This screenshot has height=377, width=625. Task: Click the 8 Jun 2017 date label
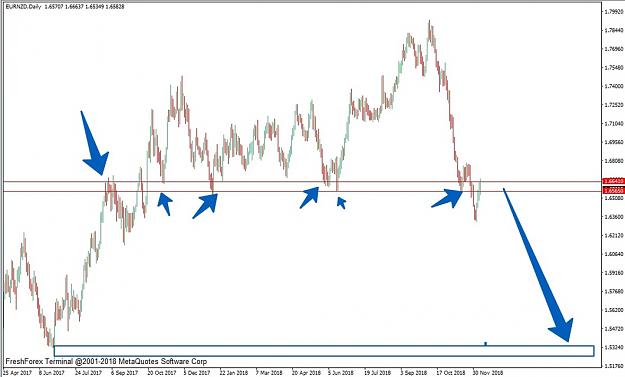(x=52, y=373)
